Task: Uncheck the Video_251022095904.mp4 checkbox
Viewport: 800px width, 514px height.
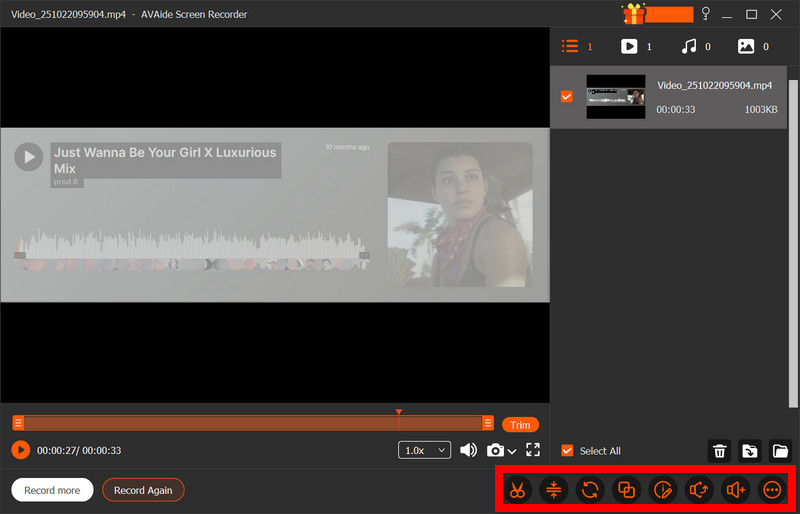Action: coord(566,96)
